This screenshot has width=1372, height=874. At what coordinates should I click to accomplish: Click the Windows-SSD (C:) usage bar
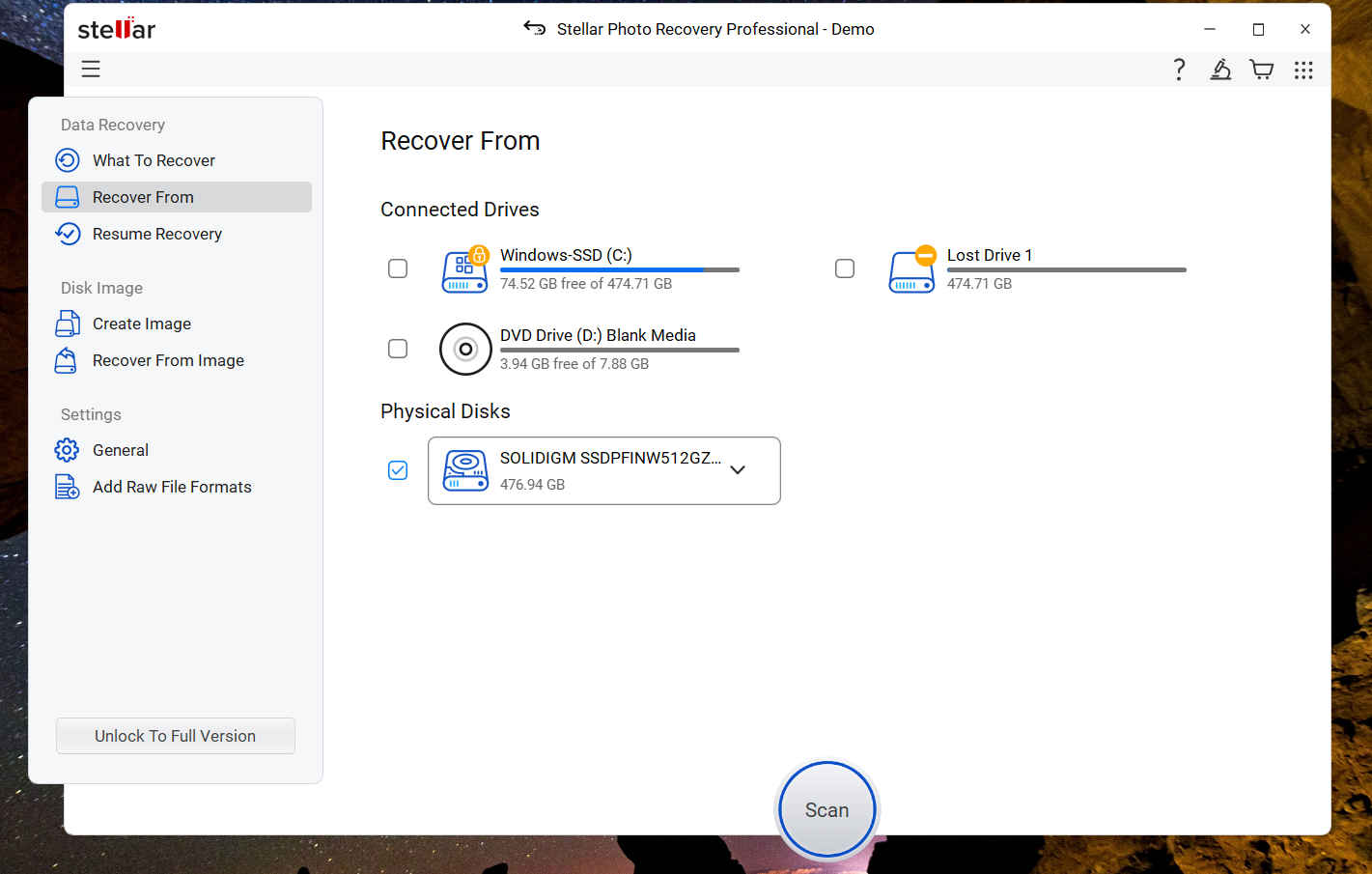click(x=620, y=269)
